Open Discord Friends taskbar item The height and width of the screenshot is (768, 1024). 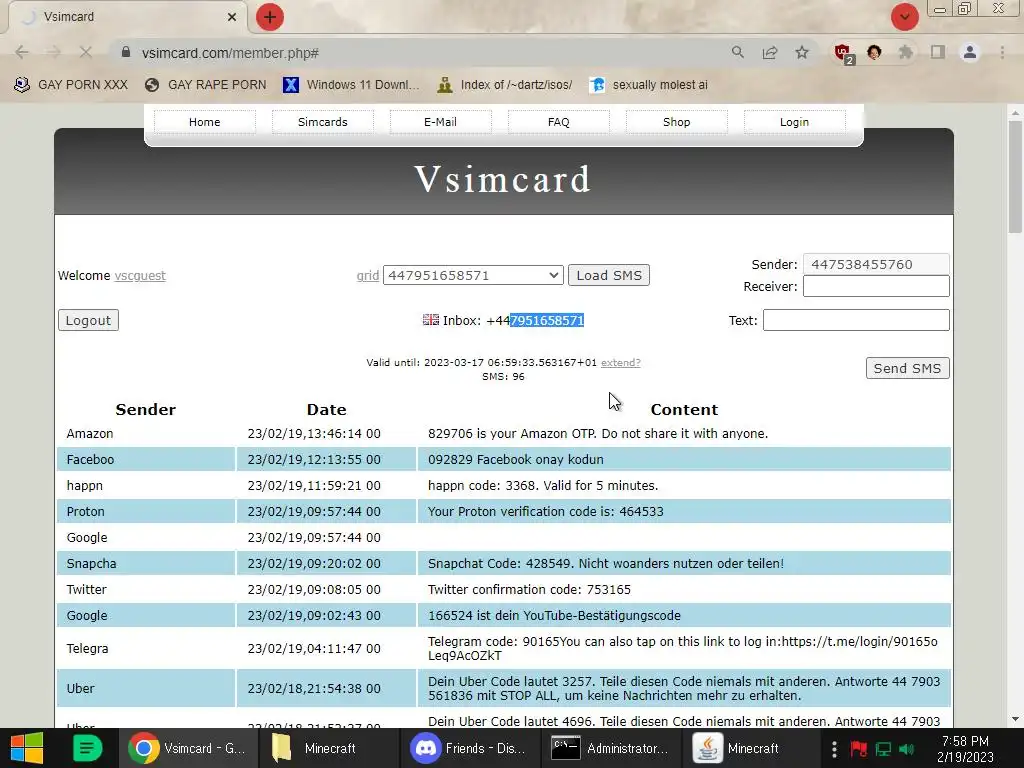(469, 748)
